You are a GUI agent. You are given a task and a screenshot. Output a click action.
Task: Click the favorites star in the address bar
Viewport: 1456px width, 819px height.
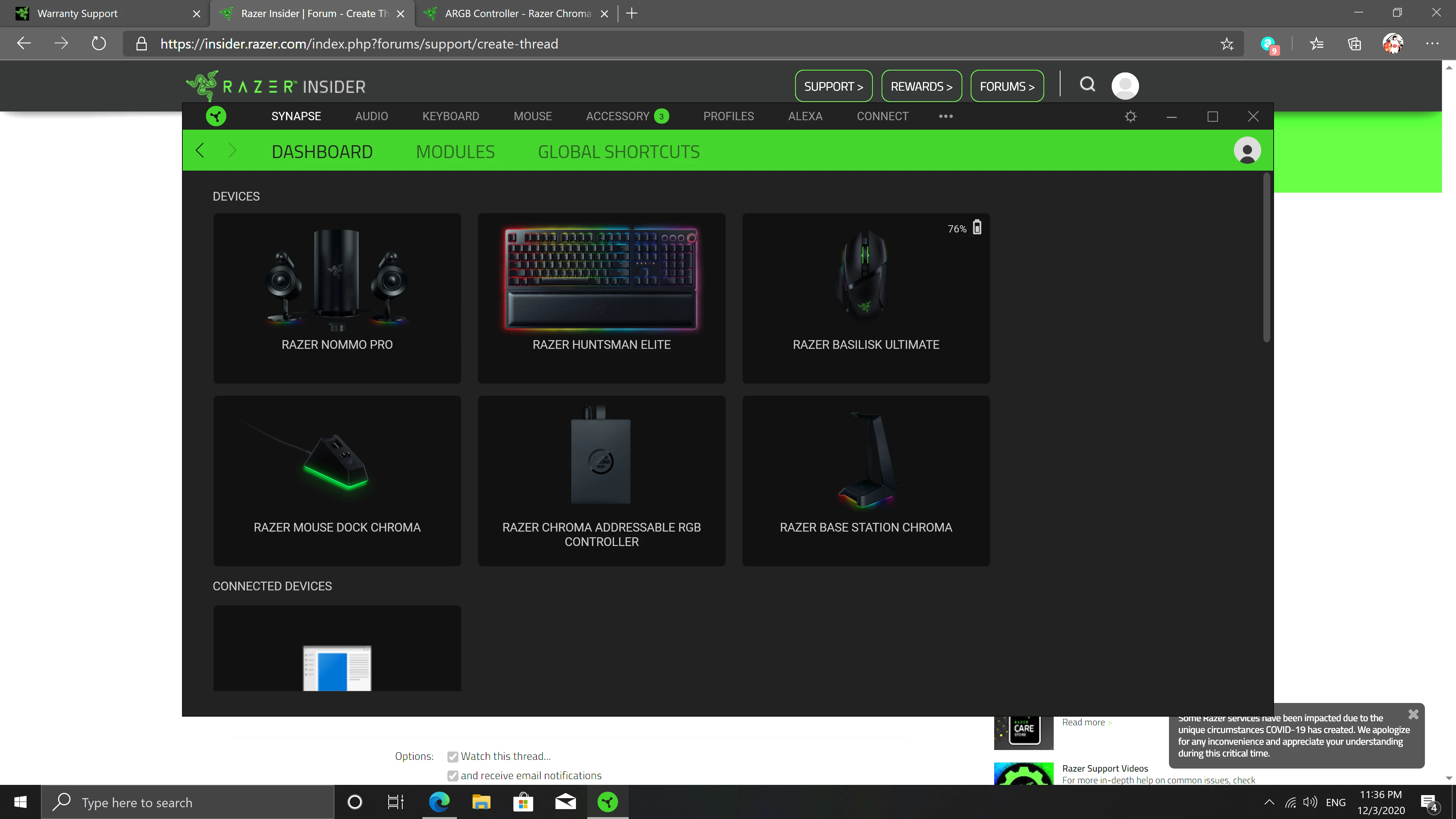1227,44
